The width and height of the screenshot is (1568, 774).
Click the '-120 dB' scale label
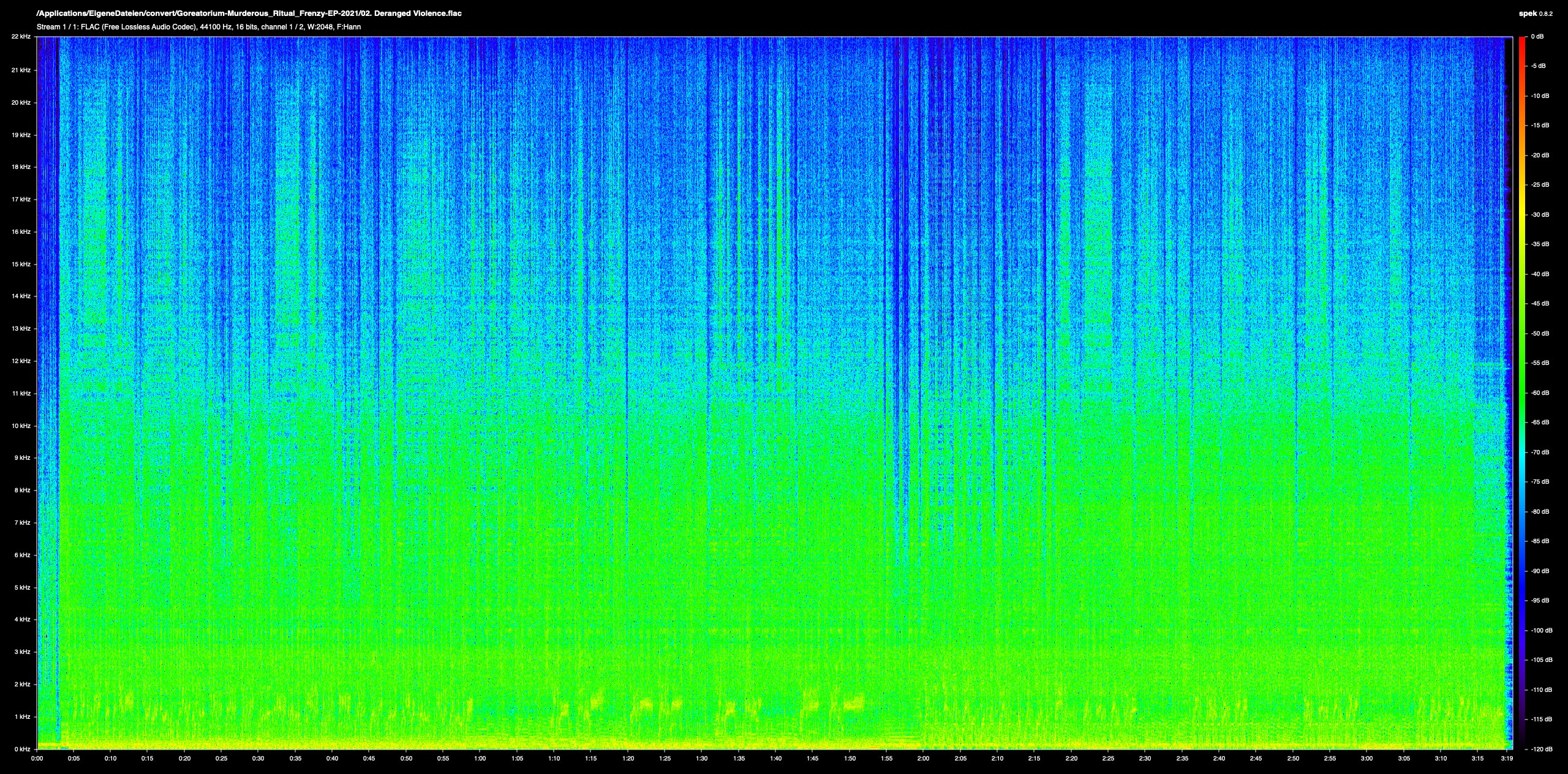[1542, 749]
